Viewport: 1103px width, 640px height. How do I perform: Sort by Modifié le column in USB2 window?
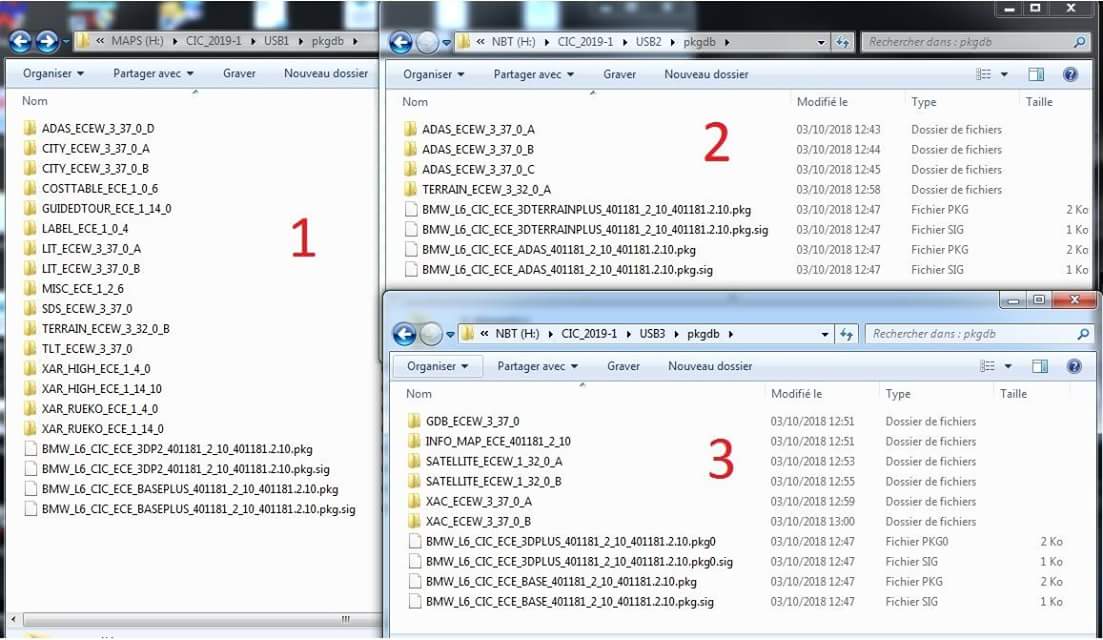point(822,102)
